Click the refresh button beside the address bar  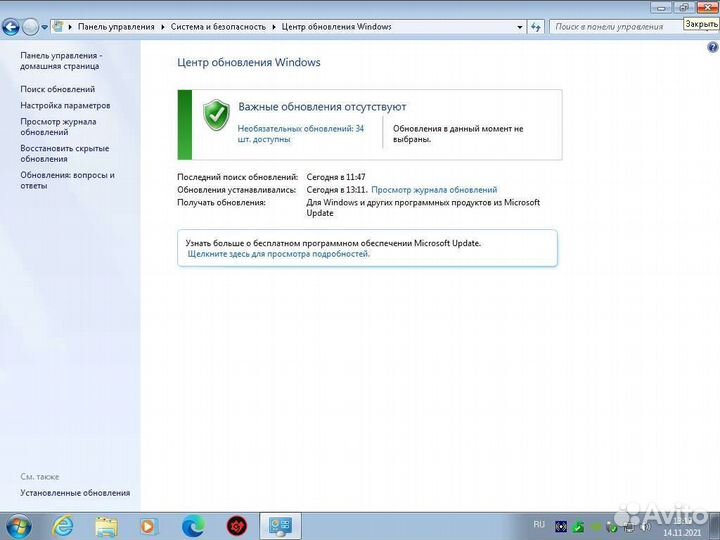tap(536, 27)
